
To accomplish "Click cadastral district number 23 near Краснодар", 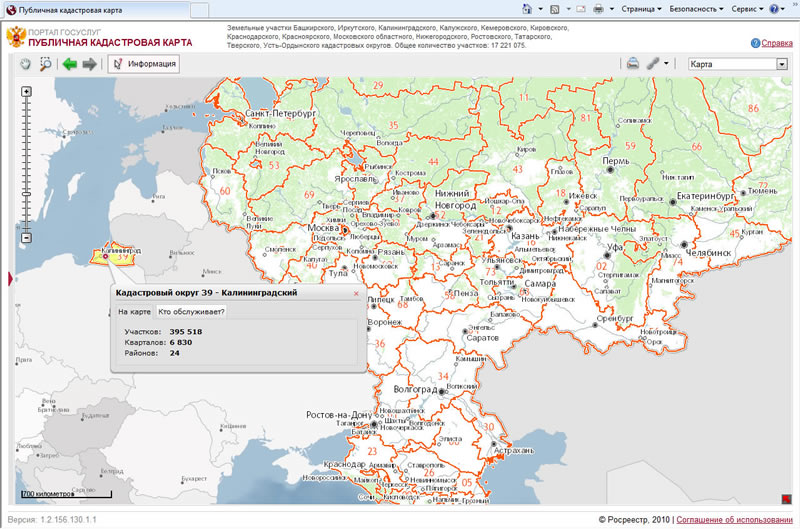I will coord(372,451).
